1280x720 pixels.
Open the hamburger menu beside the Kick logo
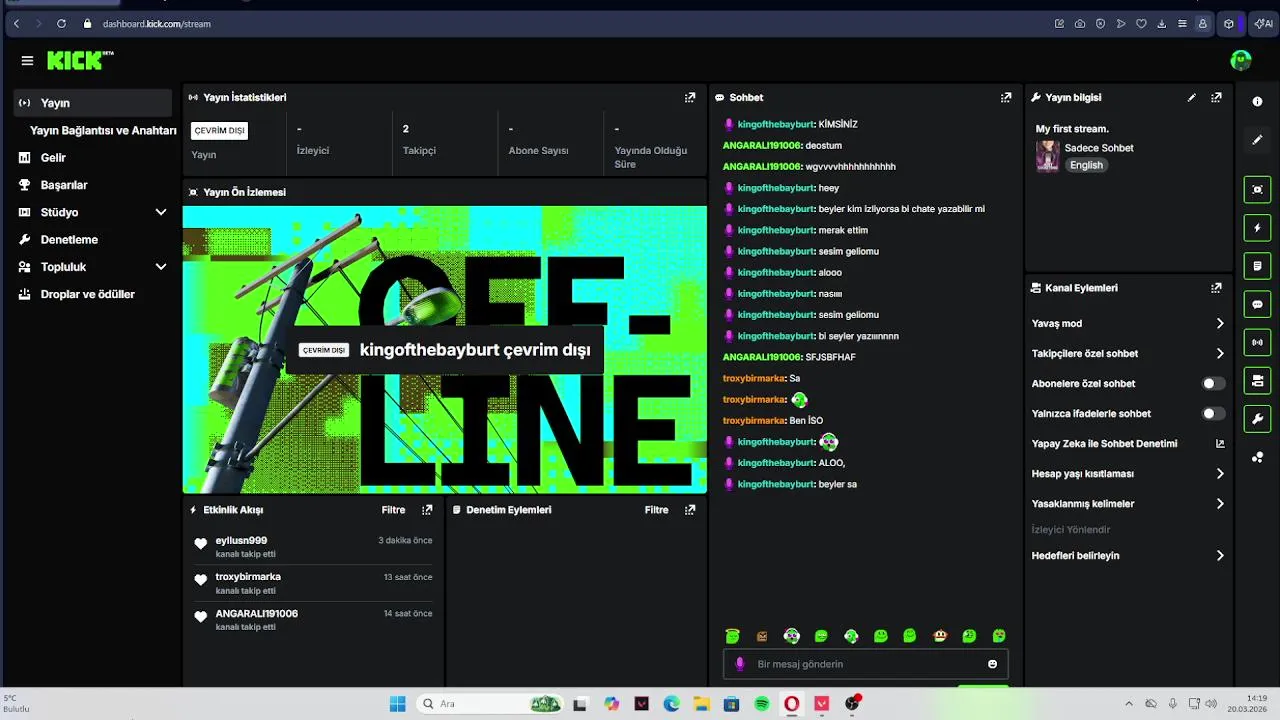pos(27,61)
